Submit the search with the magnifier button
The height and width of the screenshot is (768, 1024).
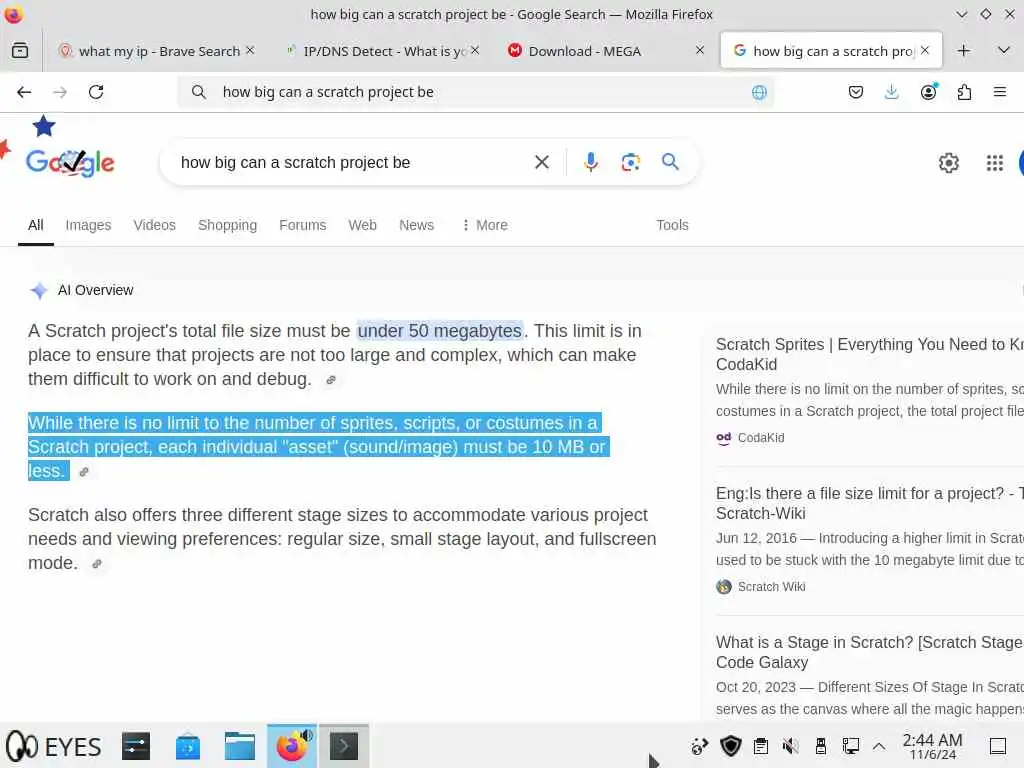pyautogui.click(x=670, y=161)
